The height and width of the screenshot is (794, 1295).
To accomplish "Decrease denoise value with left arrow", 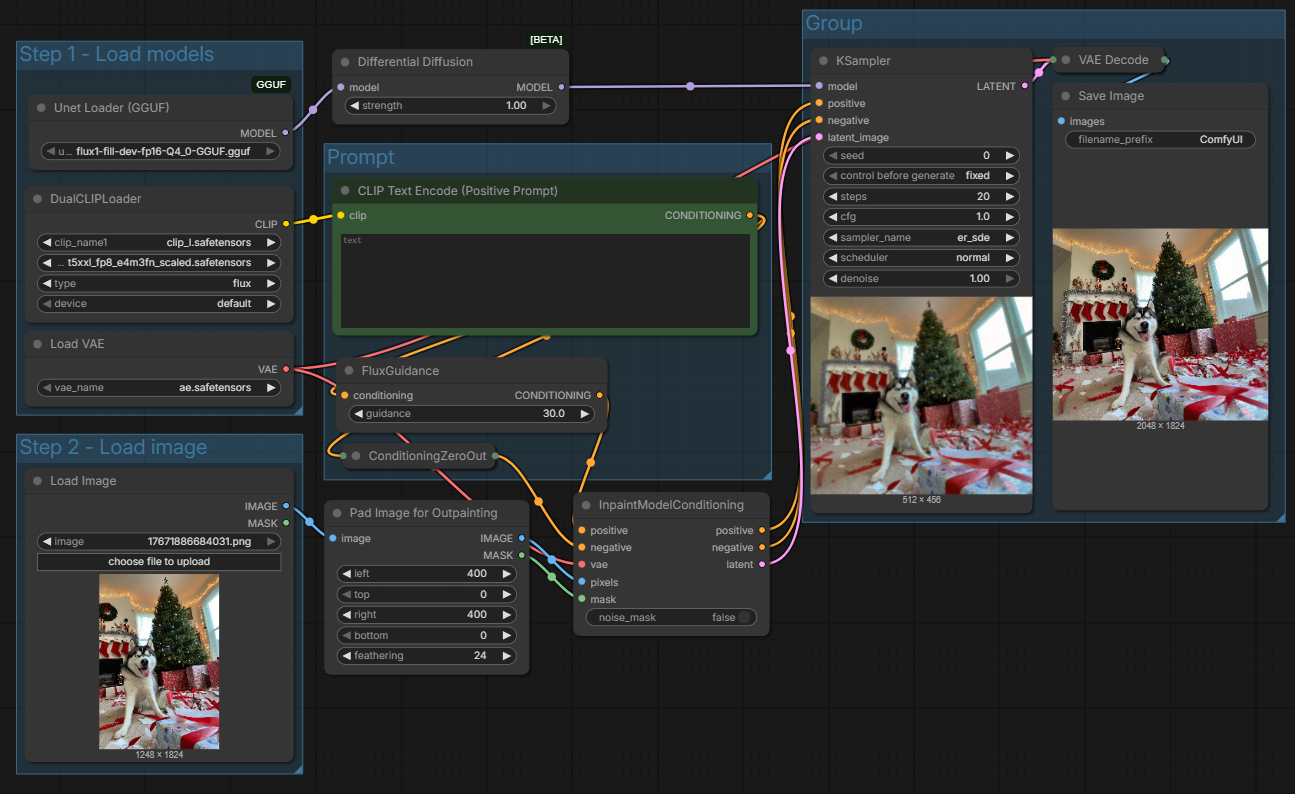I will pyautogui.click(x=832, y=279).
